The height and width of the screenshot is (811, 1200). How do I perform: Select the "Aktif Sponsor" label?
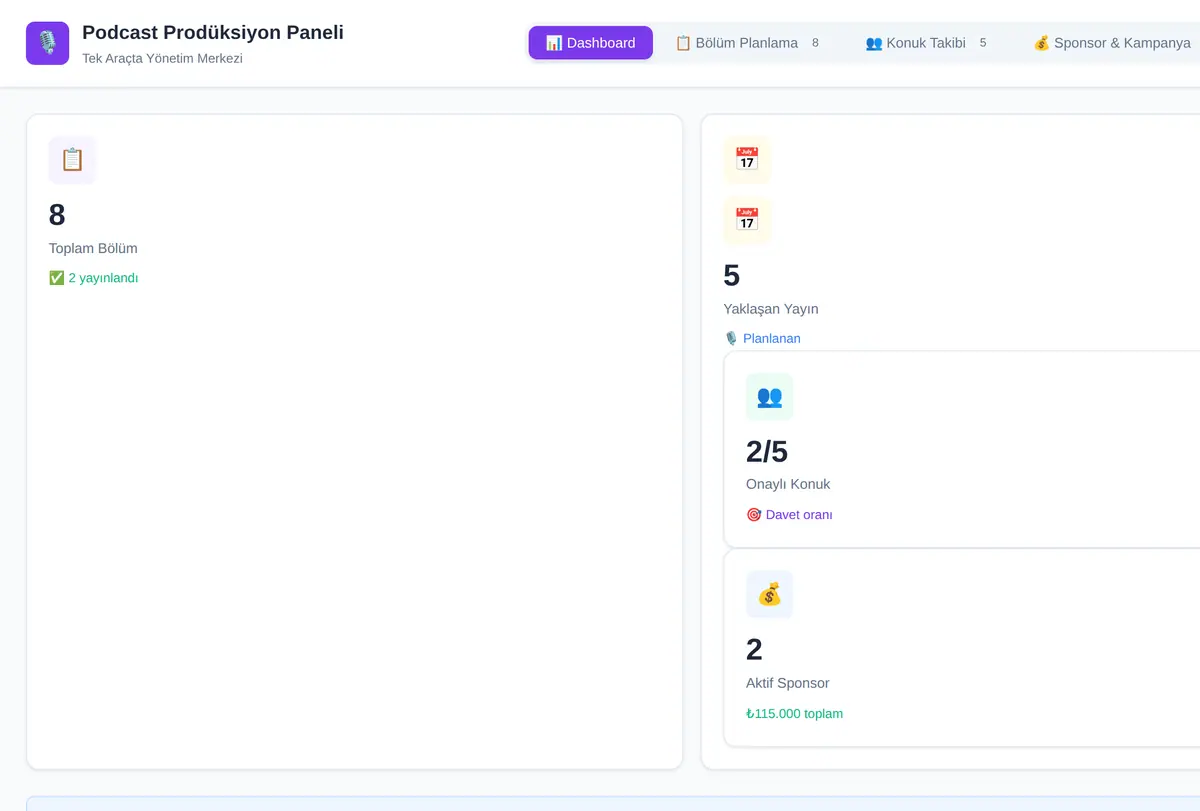[x=788, y=683]
